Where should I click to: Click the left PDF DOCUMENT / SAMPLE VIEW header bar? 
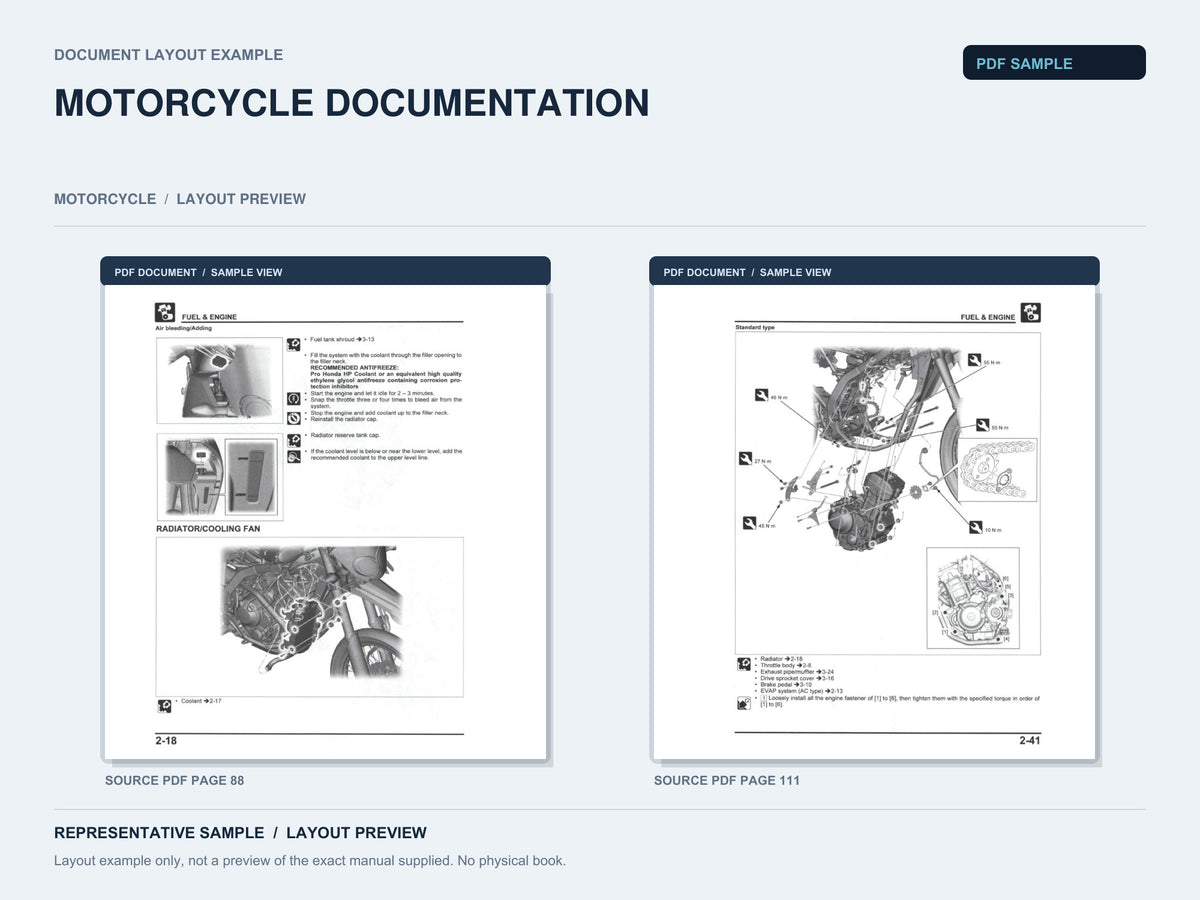pyautogui.click(x=325, y=271)
